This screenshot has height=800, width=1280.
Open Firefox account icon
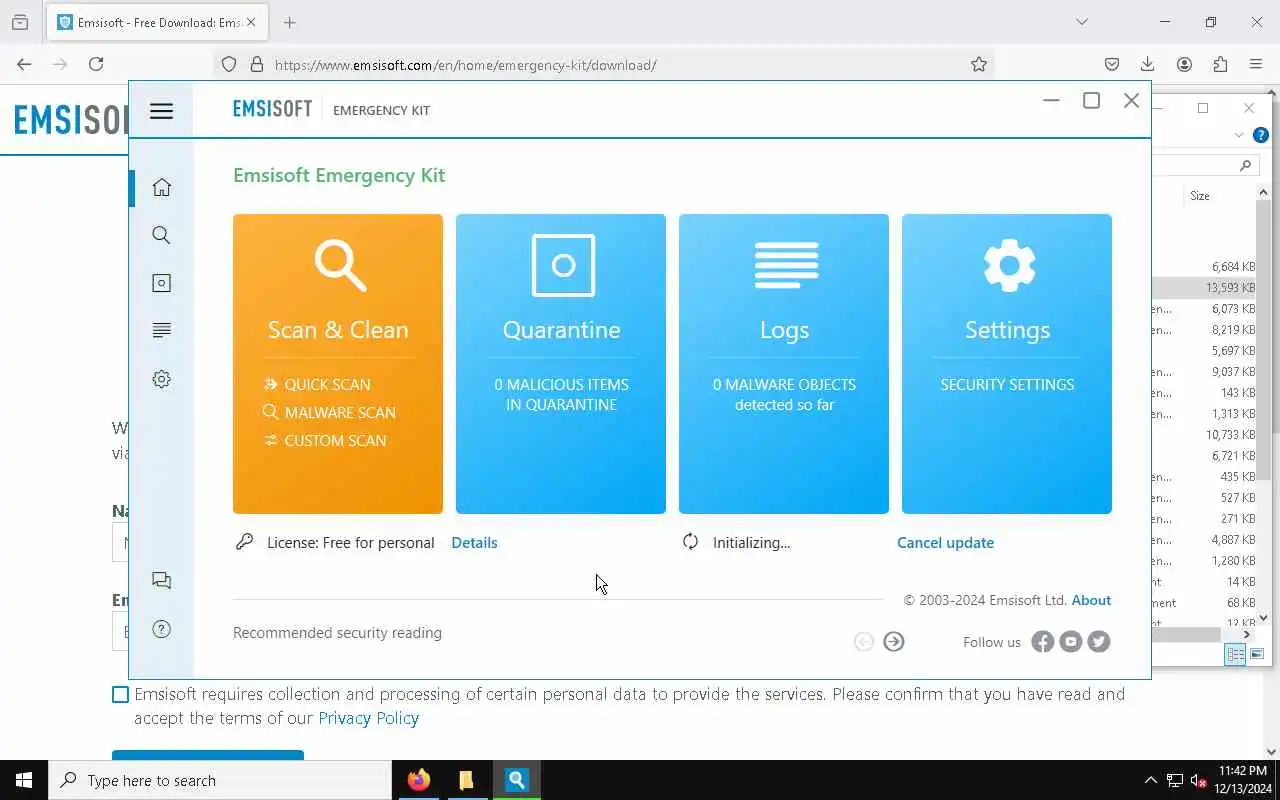(1184, 64)
